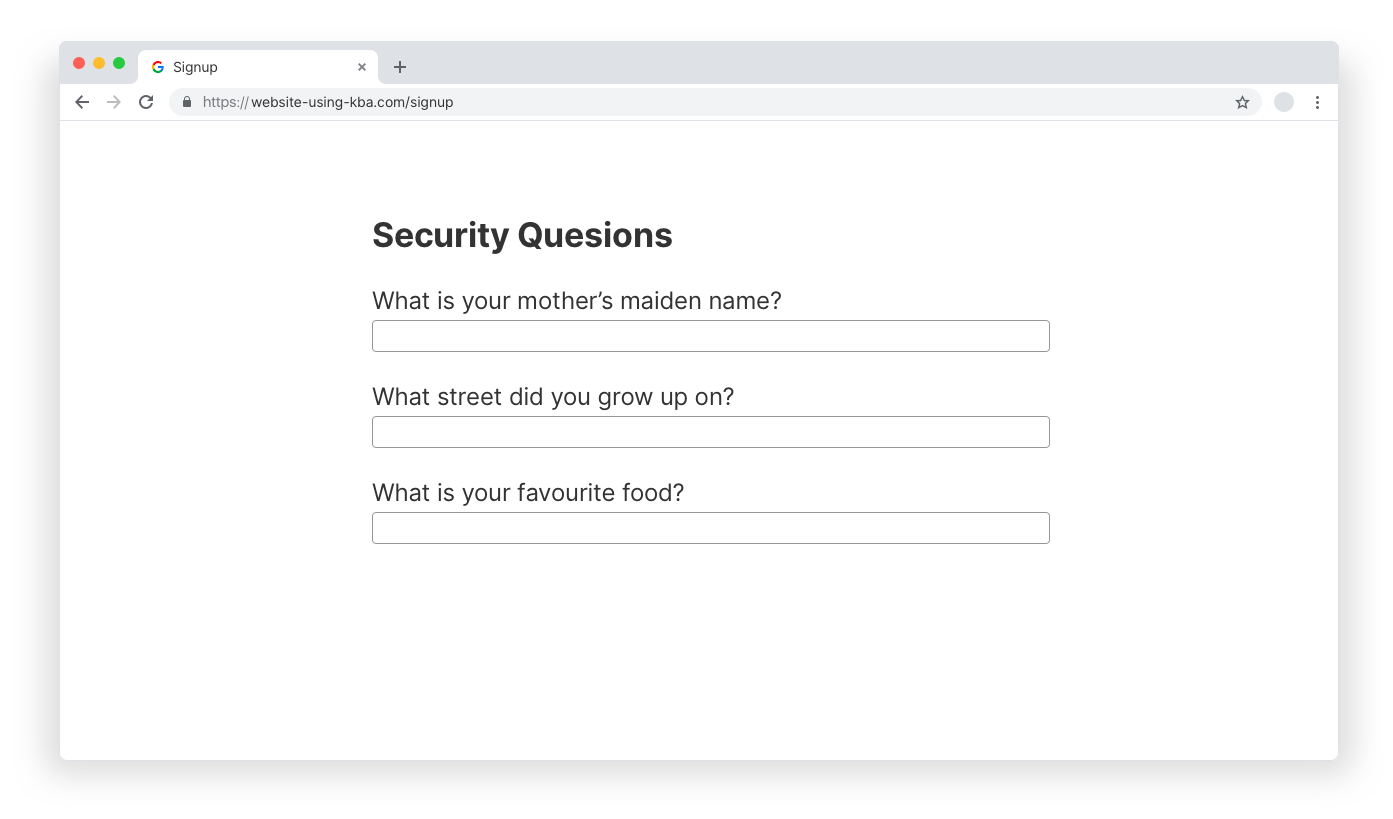The height and width of the screenshot is (819, 1393).
Task: Click the green maximize window button
Action: (119, 63)
